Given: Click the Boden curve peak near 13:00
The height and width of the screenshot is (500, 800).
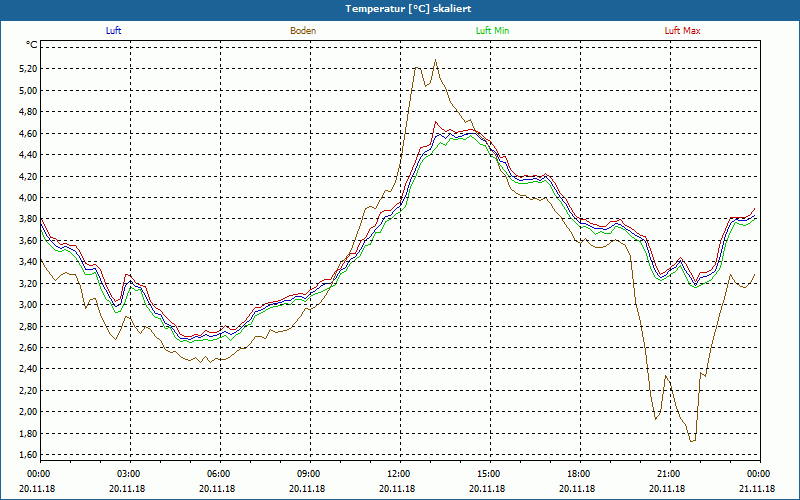Looking at the screenshot, I should [x=435, y=60].
